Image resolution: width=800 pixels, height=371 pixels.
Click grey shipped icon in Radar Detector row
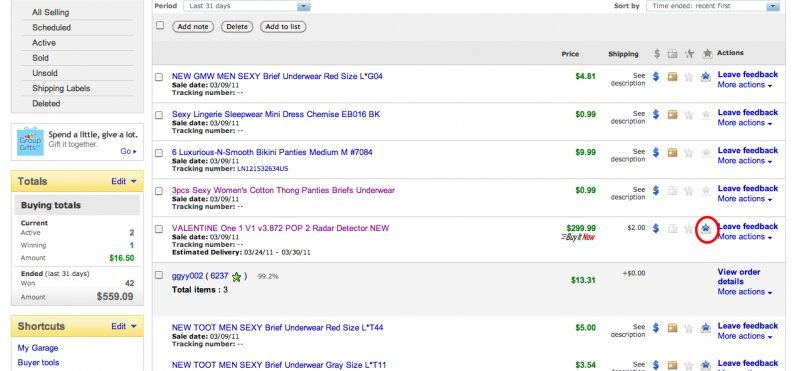(672, 229)
